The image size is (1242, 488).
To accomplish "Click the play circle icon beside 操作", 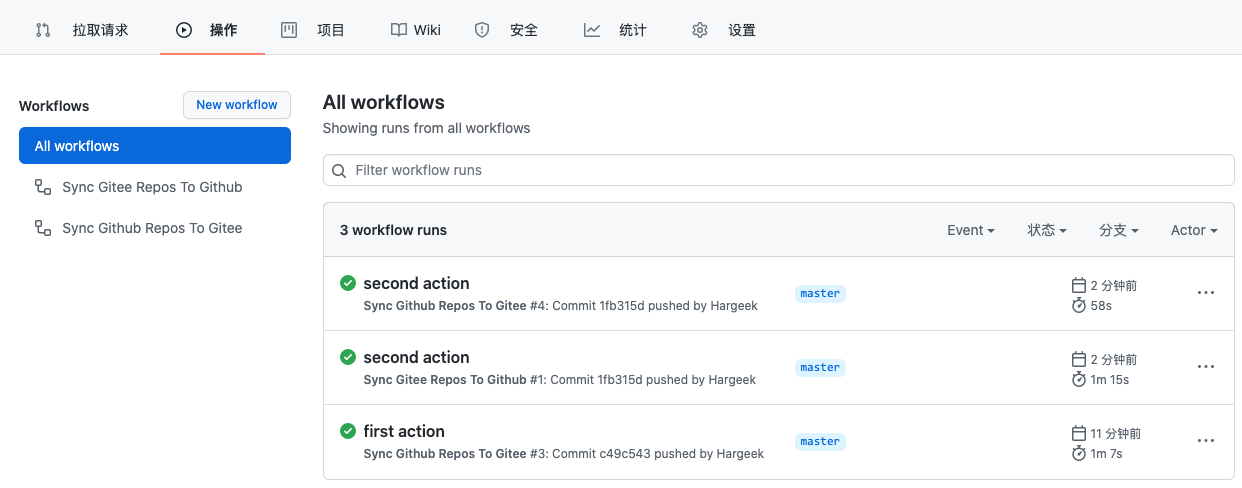I will pos(184,30).
